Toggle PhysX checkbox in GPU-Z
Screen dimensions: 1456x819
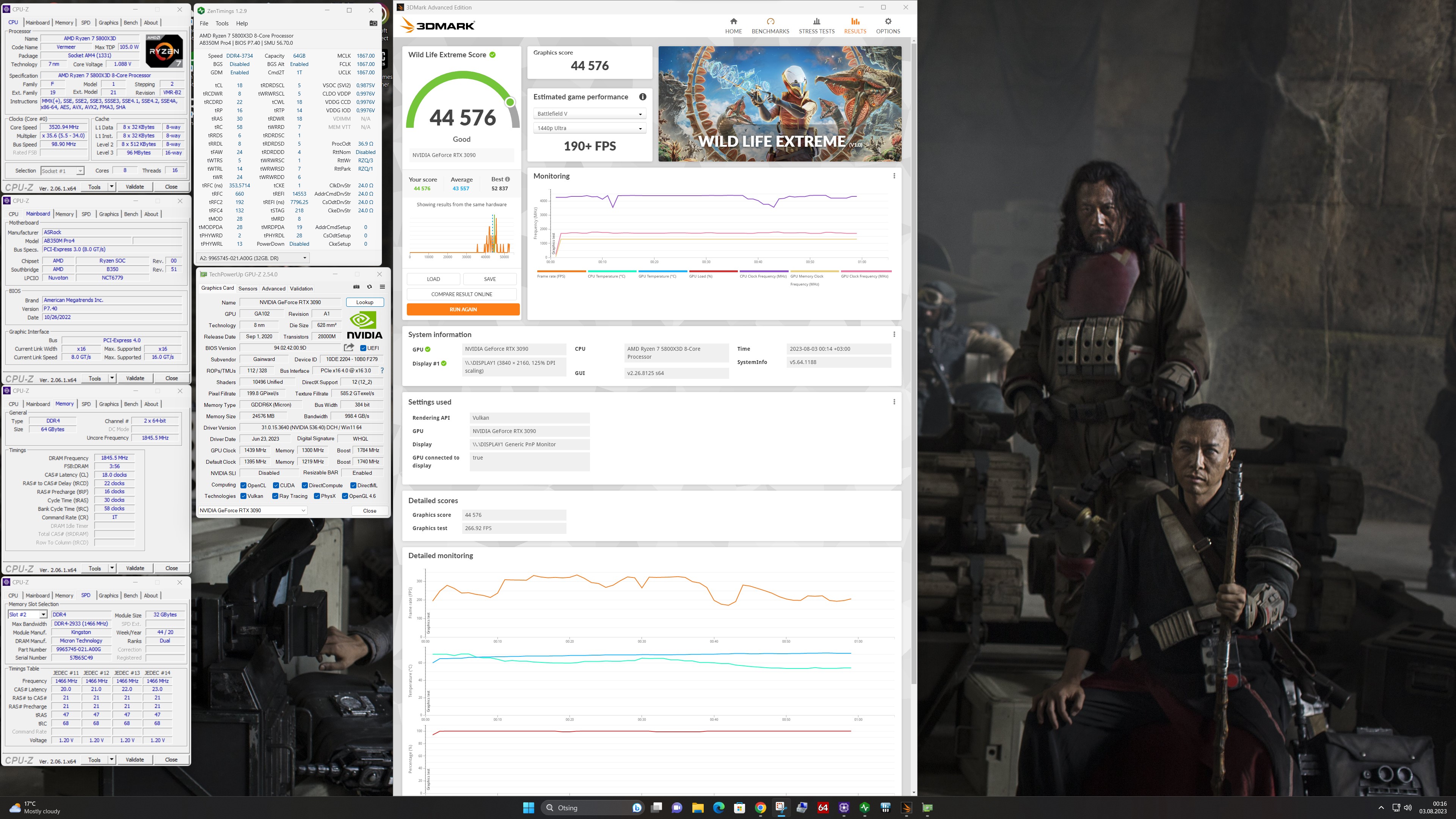(317, 496)
